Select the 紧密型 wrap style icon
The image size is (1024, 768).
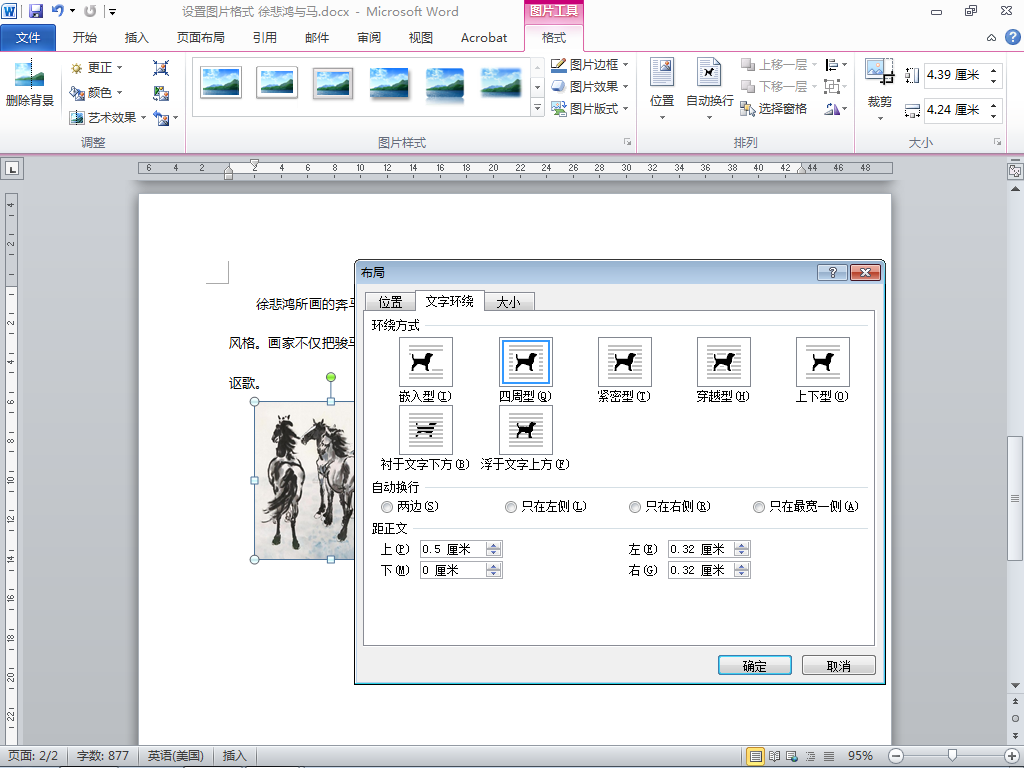point(625,362)
